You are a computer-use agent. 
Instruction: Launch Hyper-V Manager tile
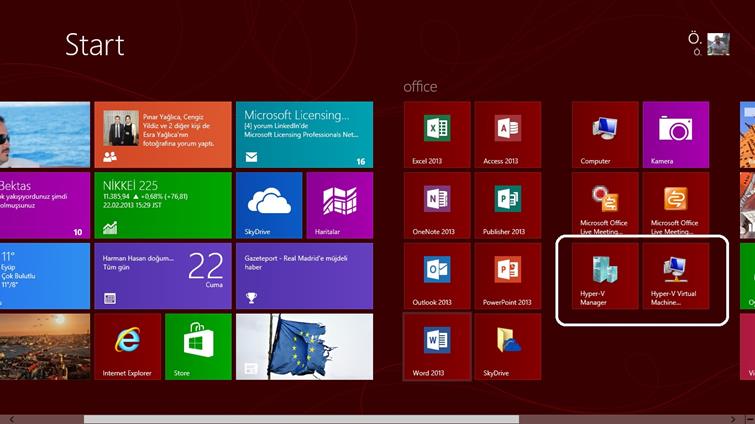[605, 276]
